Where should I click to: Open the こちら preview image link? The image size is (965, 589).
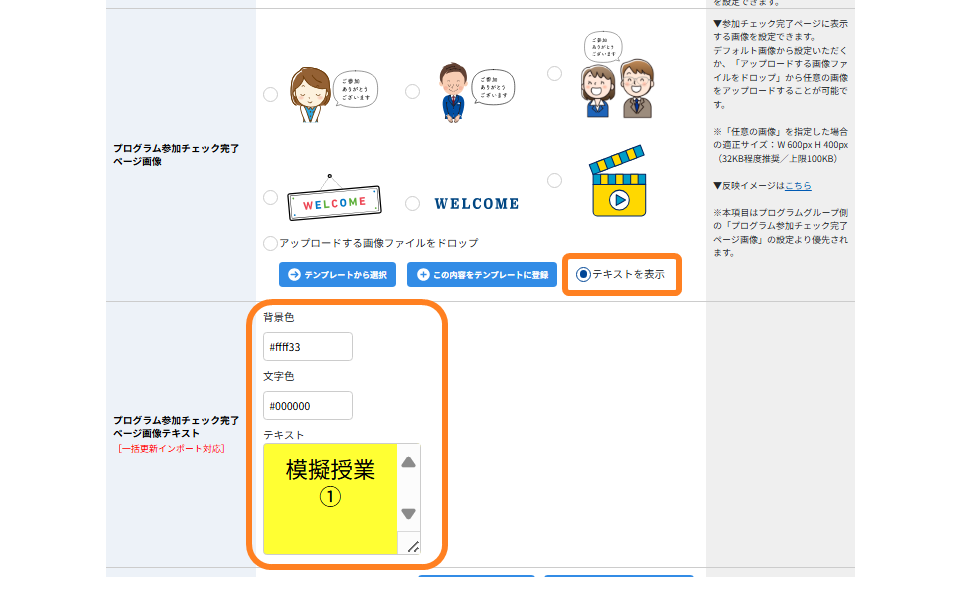[x=798, y=185]
